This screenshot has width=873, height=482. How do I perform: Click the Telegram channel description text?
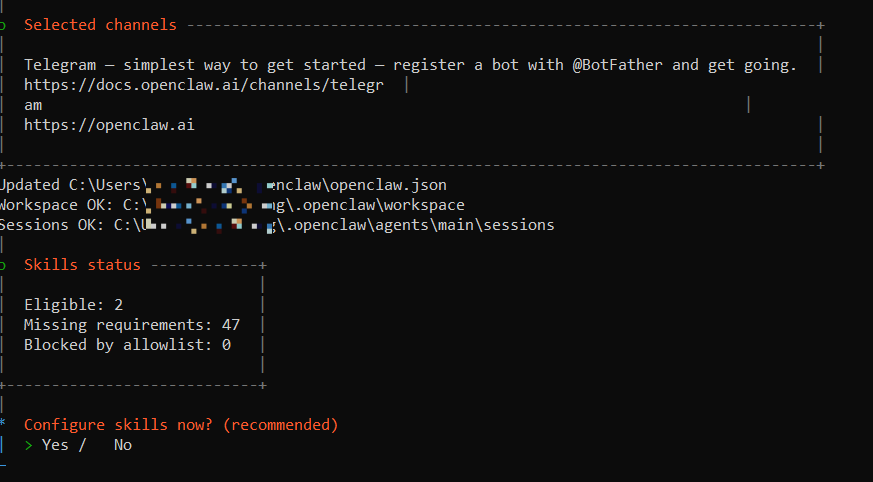tap(300, 65)
